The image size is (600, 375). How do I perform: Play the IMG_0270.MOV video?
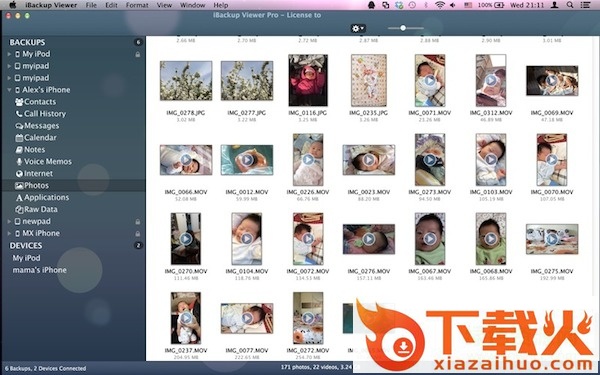tap(186, 239)
